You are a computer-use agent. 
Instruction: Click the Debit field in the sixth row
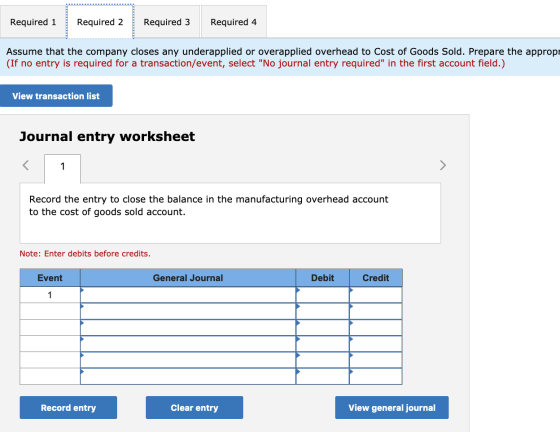[322, 376]
